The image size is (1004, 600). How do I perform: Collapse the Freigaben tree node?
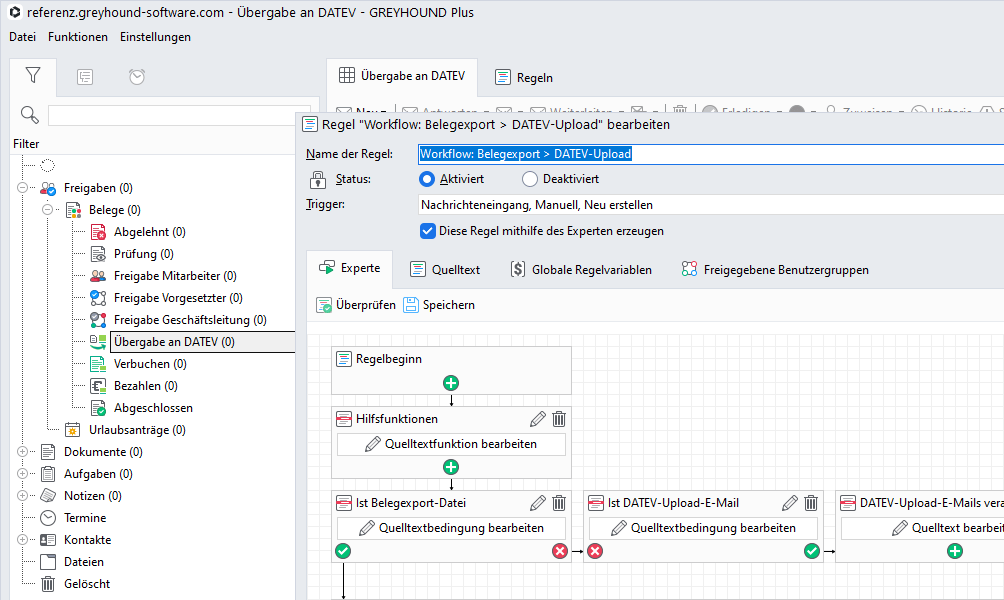(22, 188)
